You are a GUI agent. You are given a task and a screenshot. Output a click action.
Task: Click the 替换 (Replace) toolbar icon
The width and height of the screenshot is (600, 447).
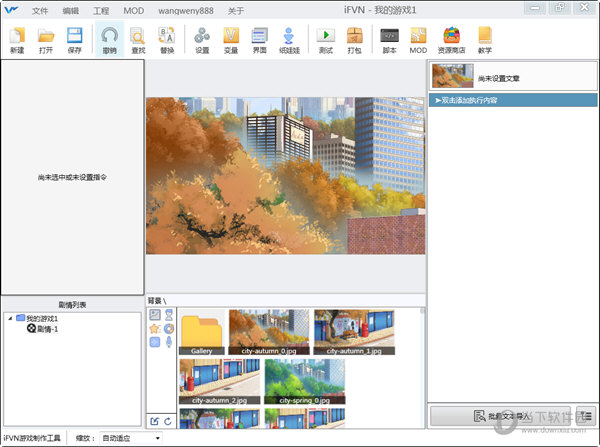pos(167,40)
